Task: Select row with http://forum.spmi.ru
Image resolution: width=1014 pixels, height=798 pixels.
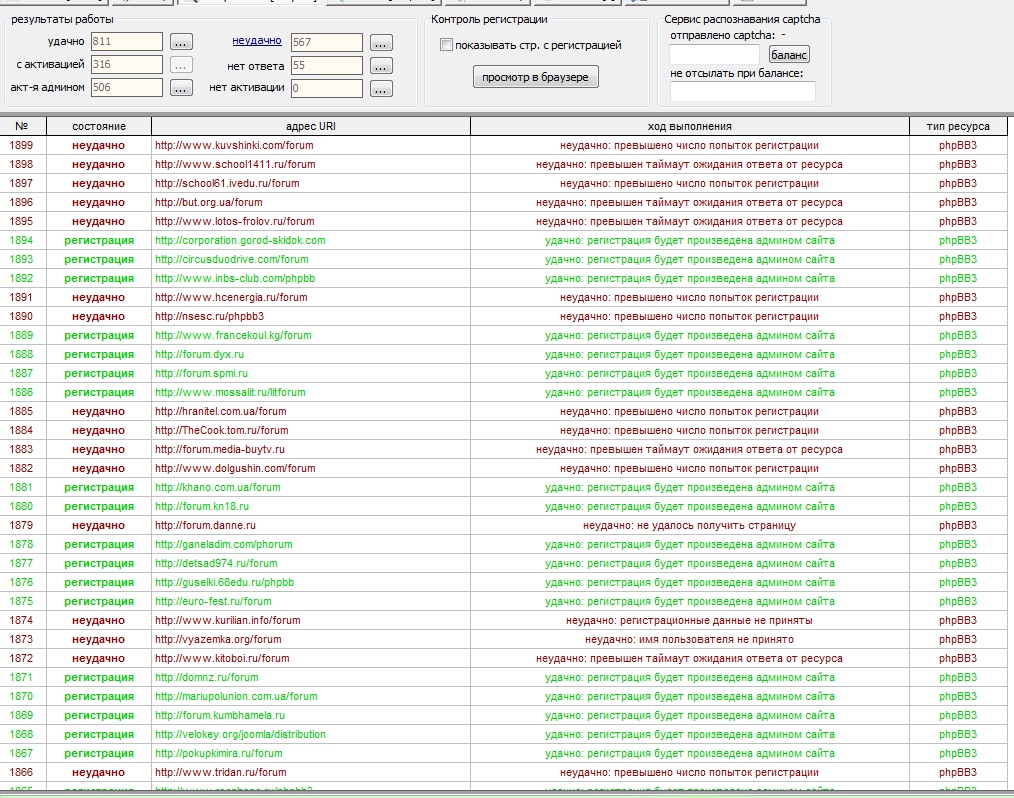Action: (x=504, y=373)
